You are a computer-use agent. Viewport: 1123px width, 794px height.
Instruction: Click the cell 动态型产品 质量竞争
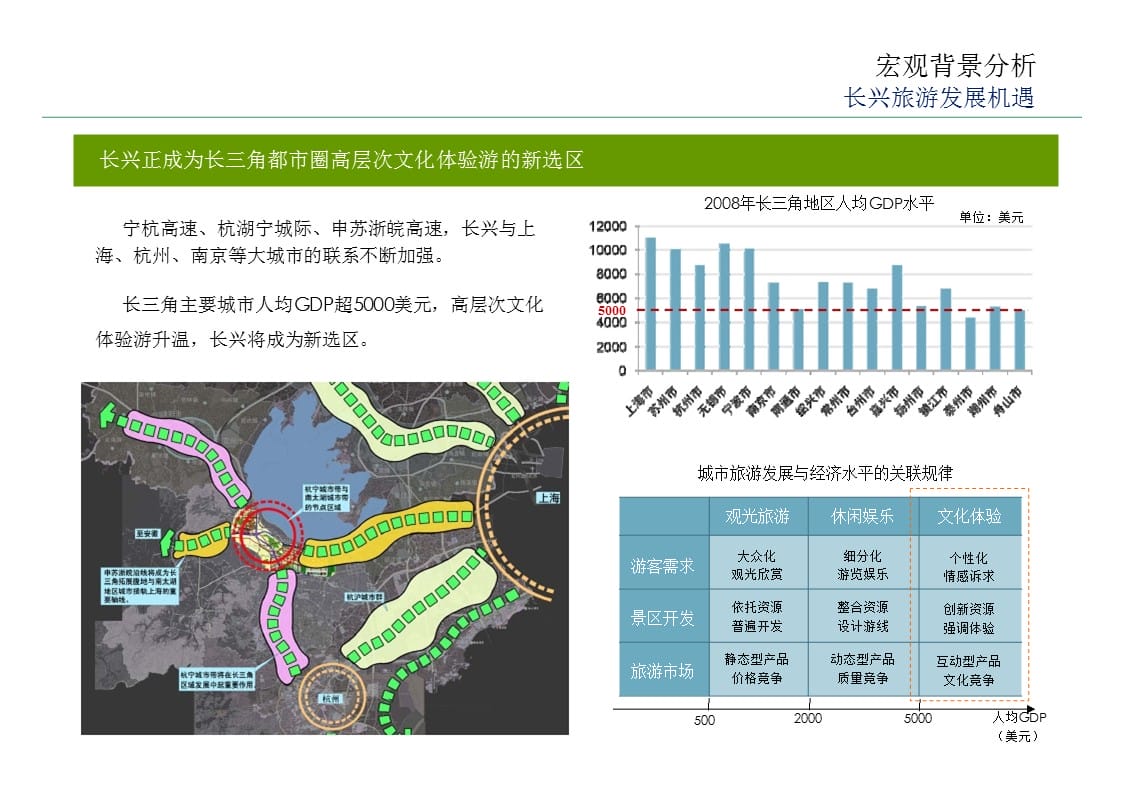862,668
